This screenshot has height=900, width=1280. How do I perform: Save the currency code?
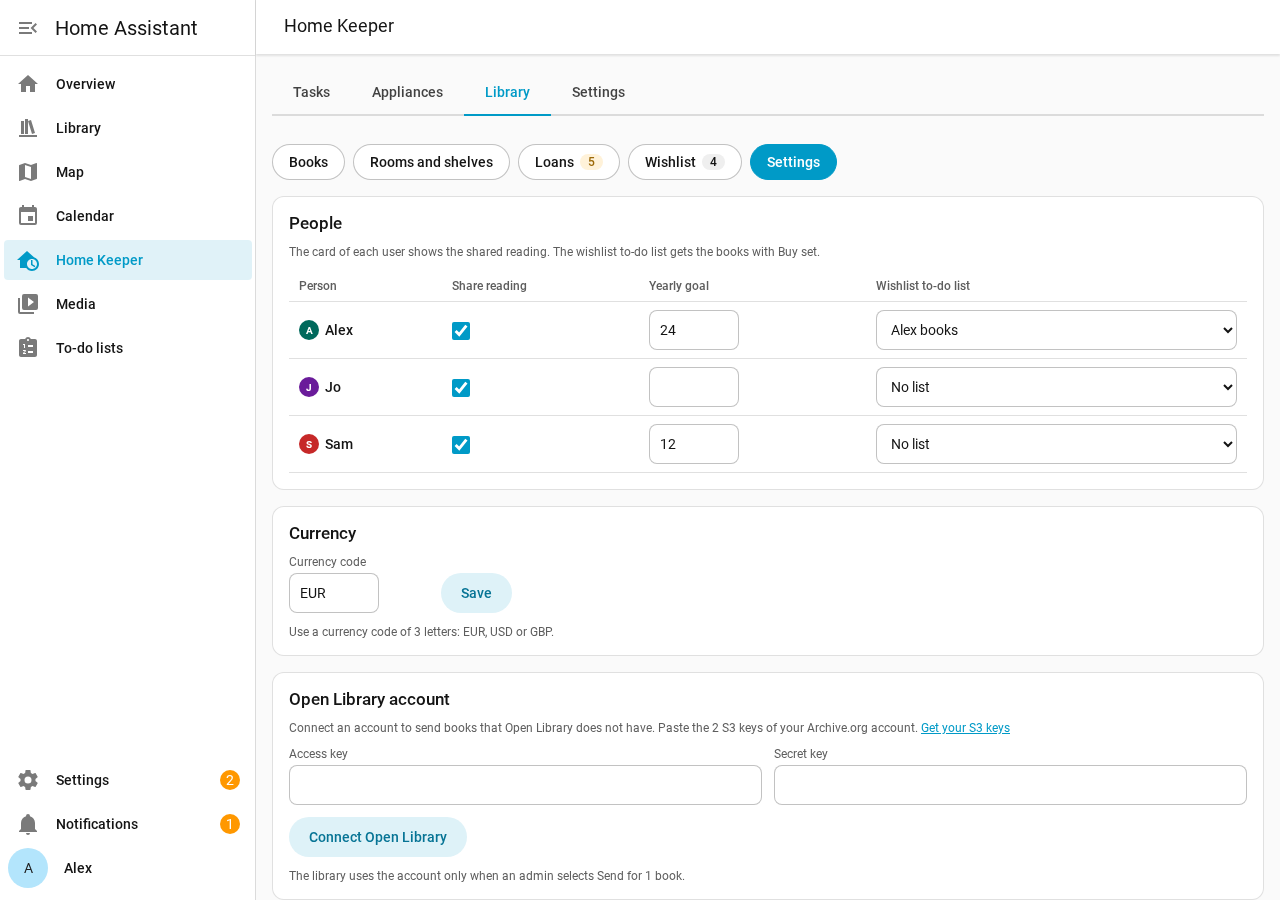coord(476,593)
